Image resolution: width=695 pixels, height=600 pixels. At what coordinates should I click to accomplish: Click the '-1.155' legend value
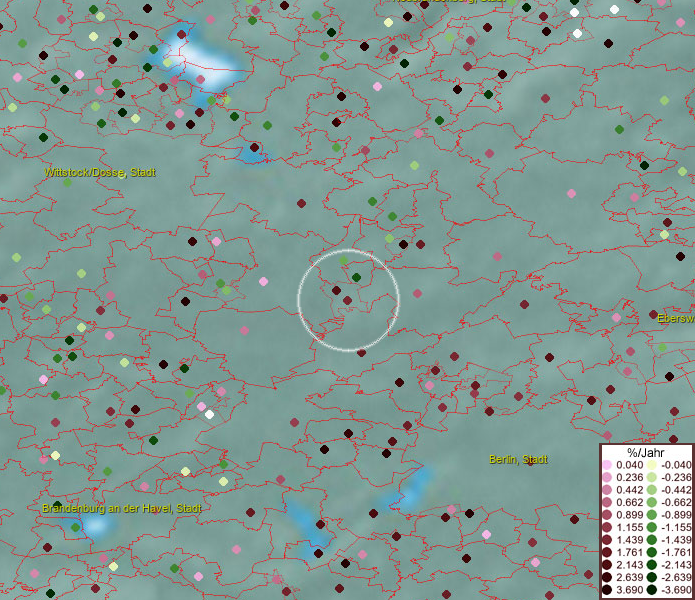pyautogui.click(x=676, y=527)
